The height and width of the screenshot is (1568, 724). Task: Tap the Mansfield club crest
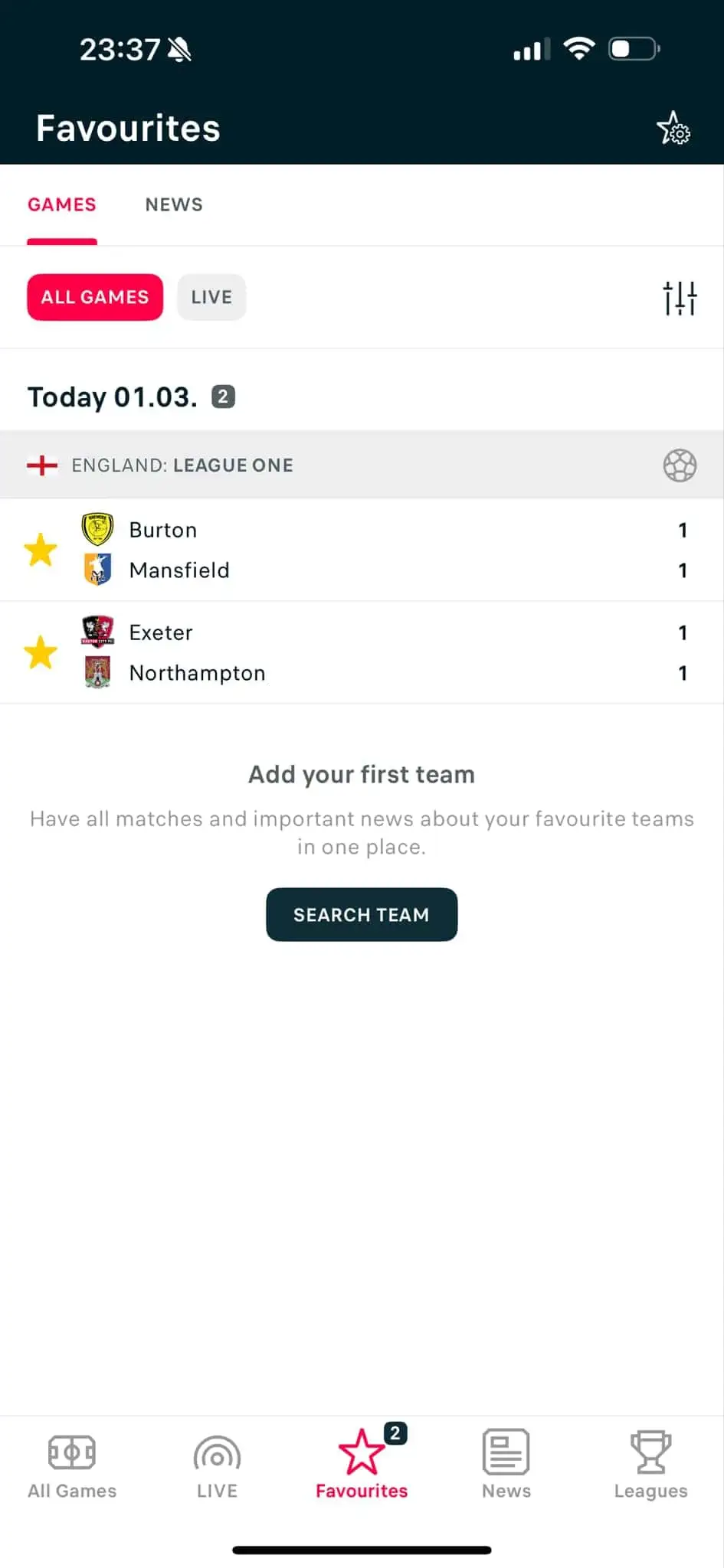(x=97, y=570)
